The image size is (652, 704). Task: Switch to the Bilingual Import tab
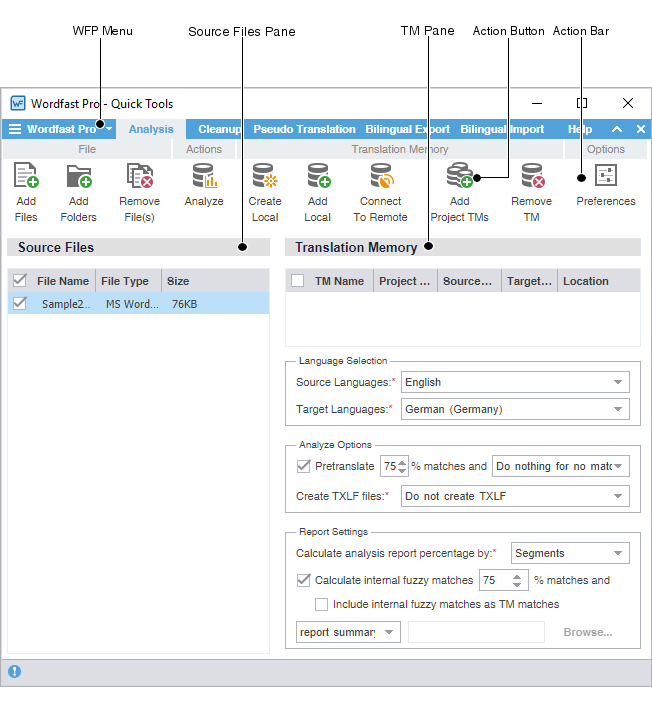click(502, 129)
